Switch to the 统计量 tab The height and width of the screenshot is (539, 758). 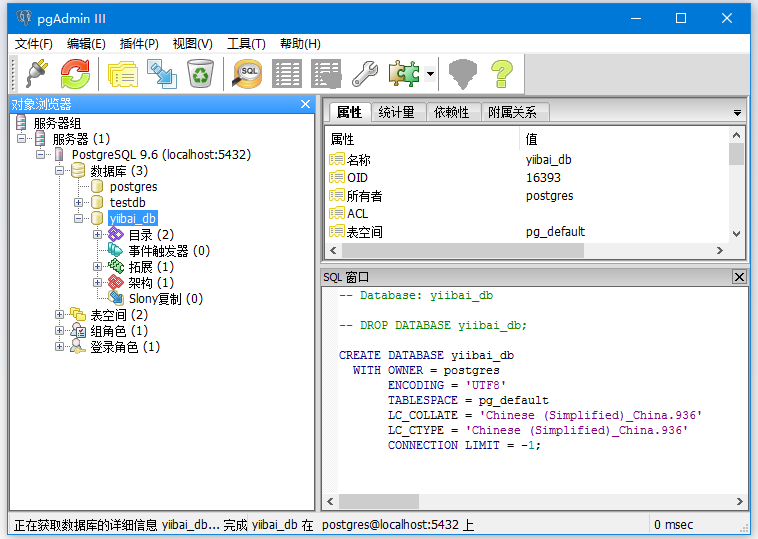click(x=397, y=112)
